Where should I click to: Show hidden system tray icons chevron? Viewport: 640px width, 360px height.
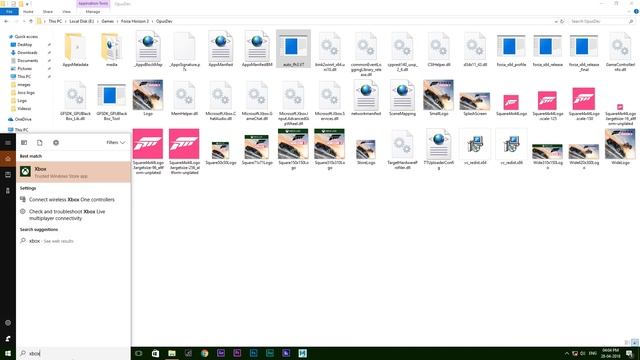[567, 353]
